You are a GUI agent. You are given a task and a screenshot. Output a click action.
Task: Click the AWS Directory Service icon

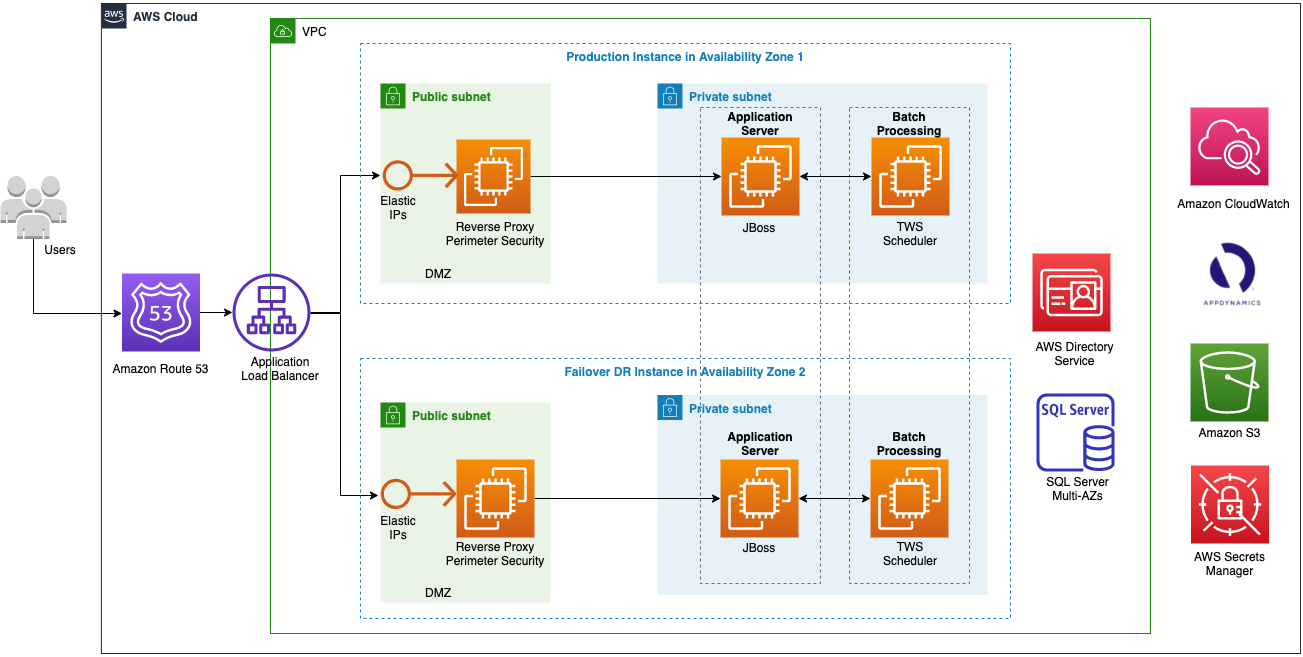click(x=1072, y=292)
